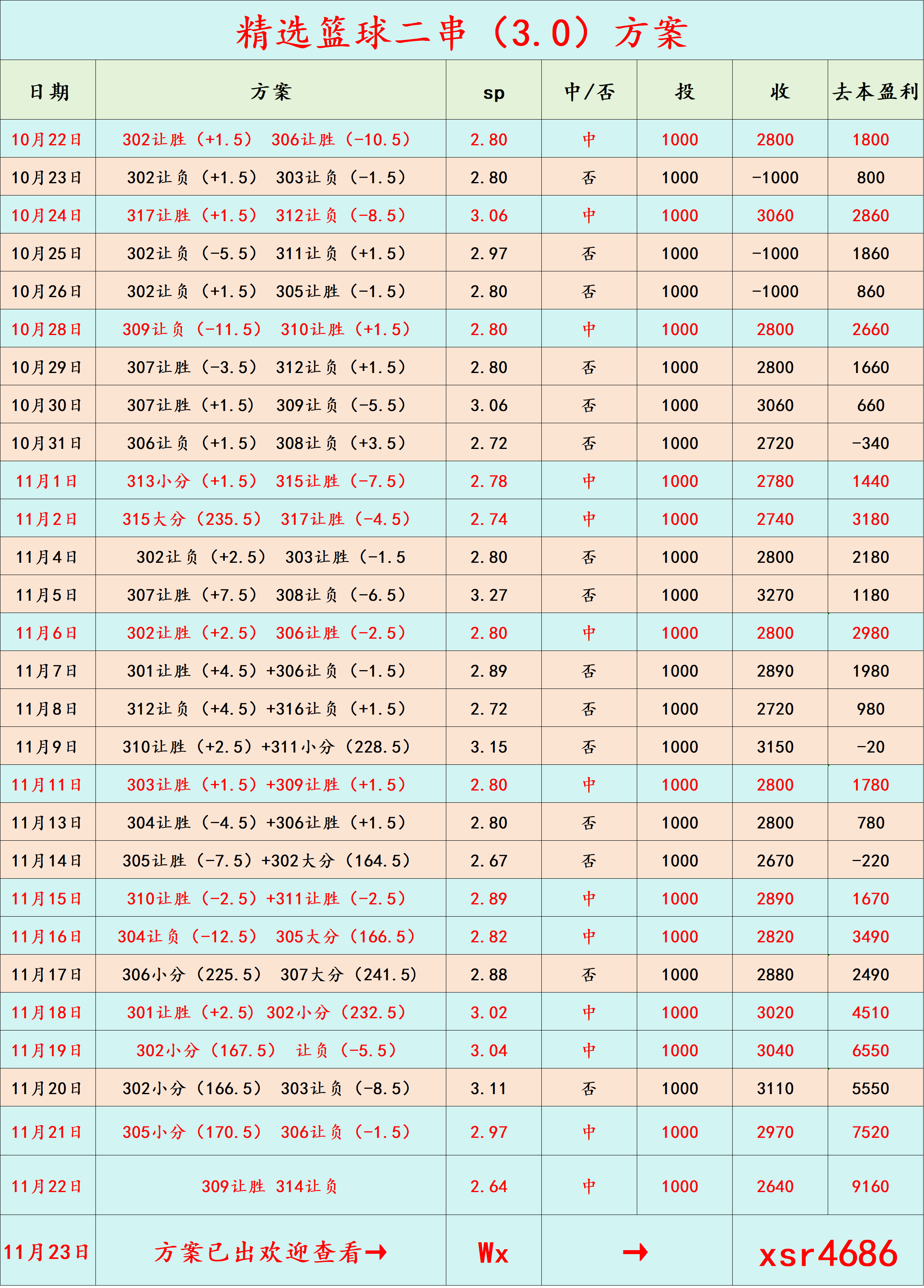Screen dimensions: 924x1288
Task: Click the 11月23日 date cell
Action: (47, 1252)
